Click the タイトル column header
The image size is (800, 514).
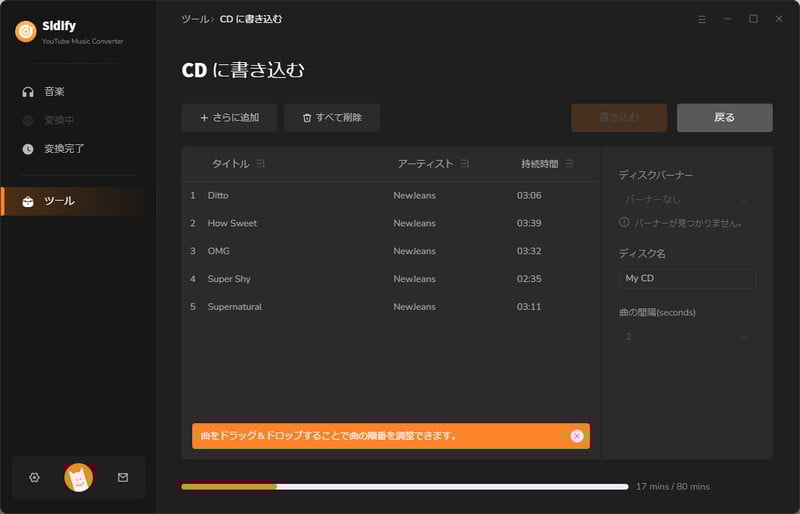[230, 164]
